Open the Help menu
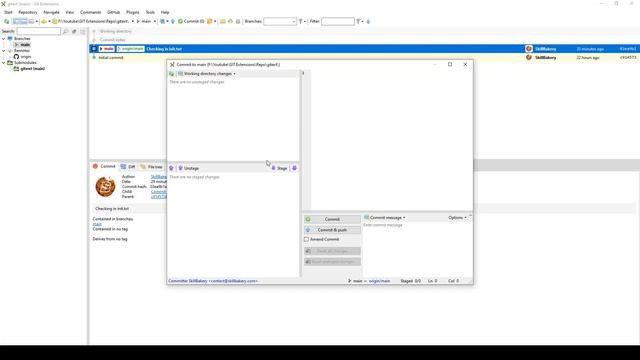Image resolution: width=640 pixels, height=360 pixels. click(165, 12)
